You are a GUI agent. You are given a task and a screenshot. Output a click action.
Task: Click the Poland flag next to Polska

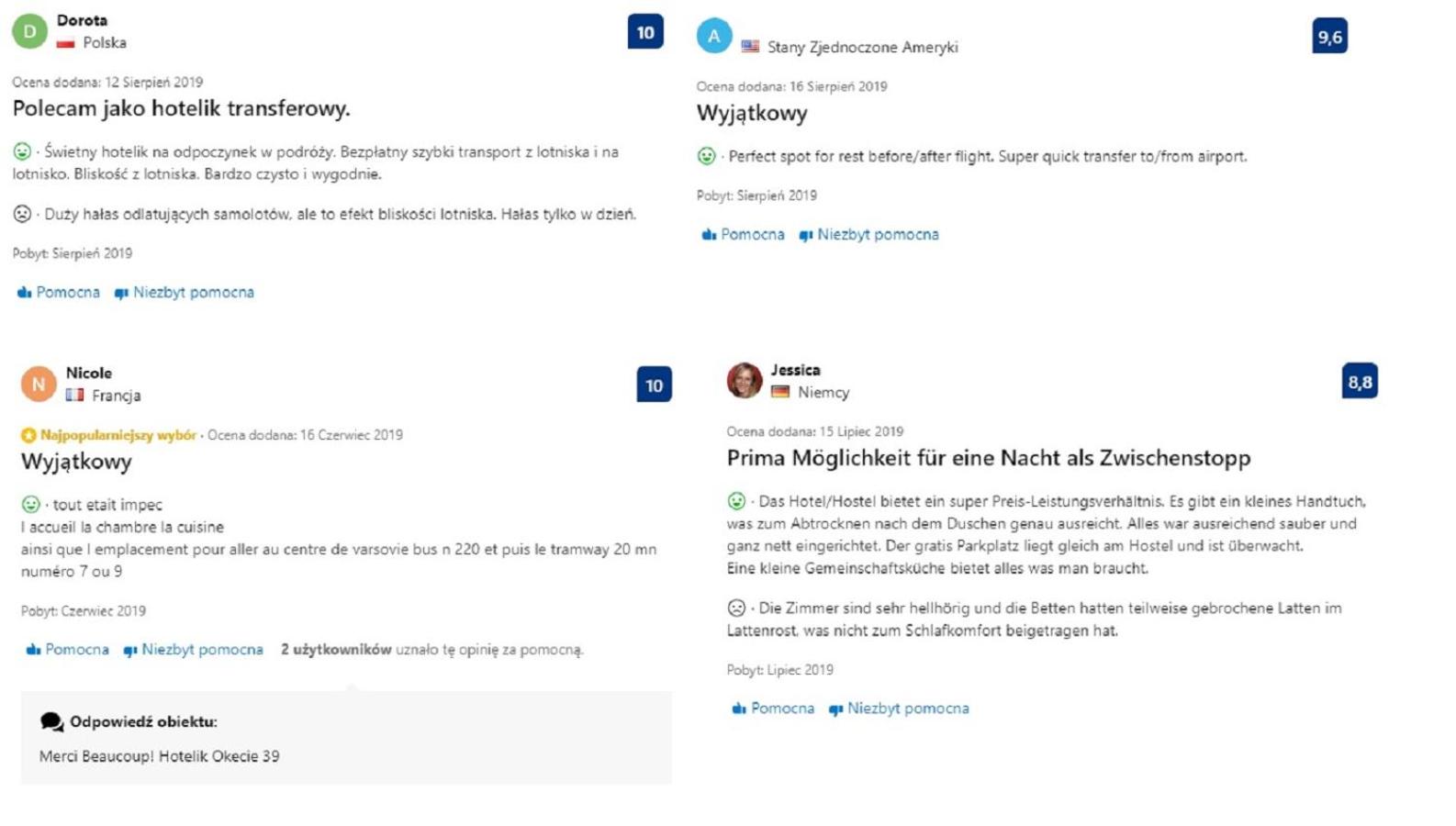tap(65, 43)
